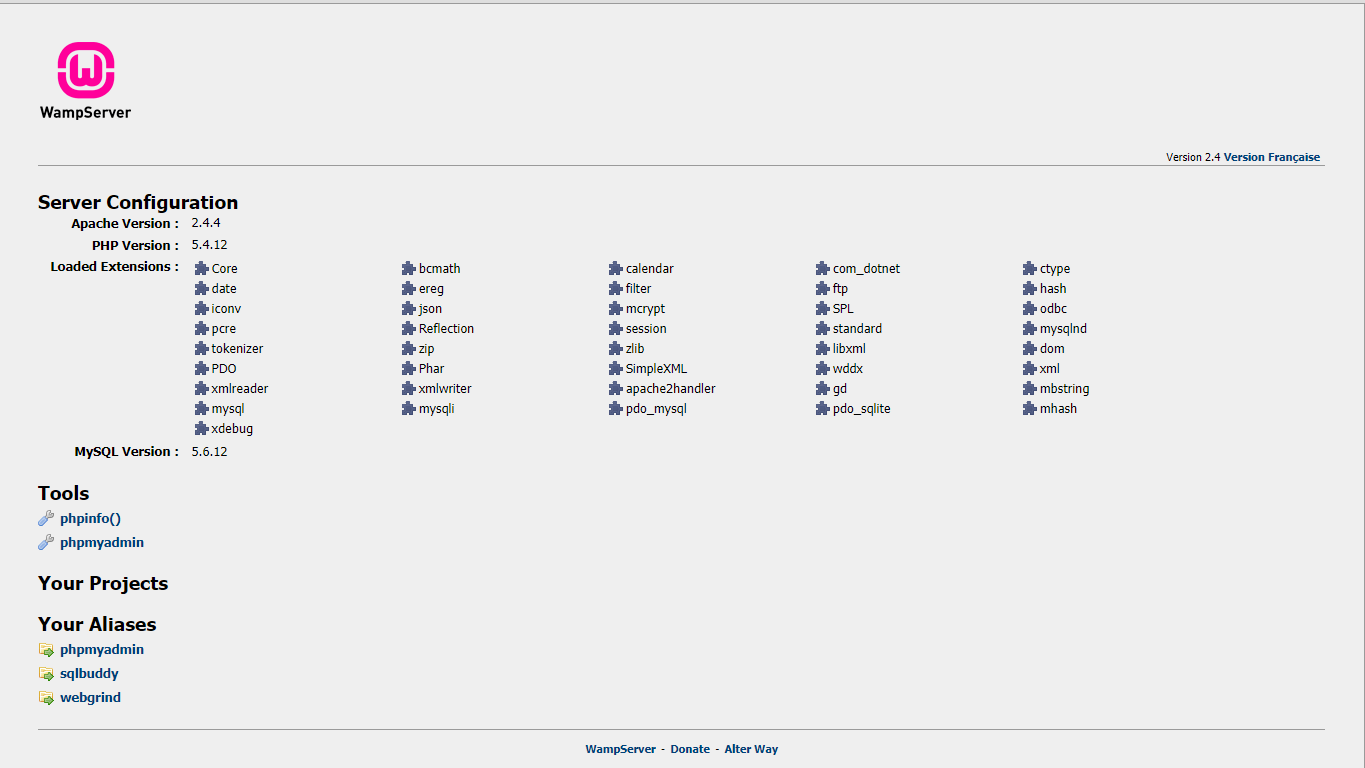
Task: Click the puzzle icon beside mysqlnd
Action: (x=1030, y=329)
